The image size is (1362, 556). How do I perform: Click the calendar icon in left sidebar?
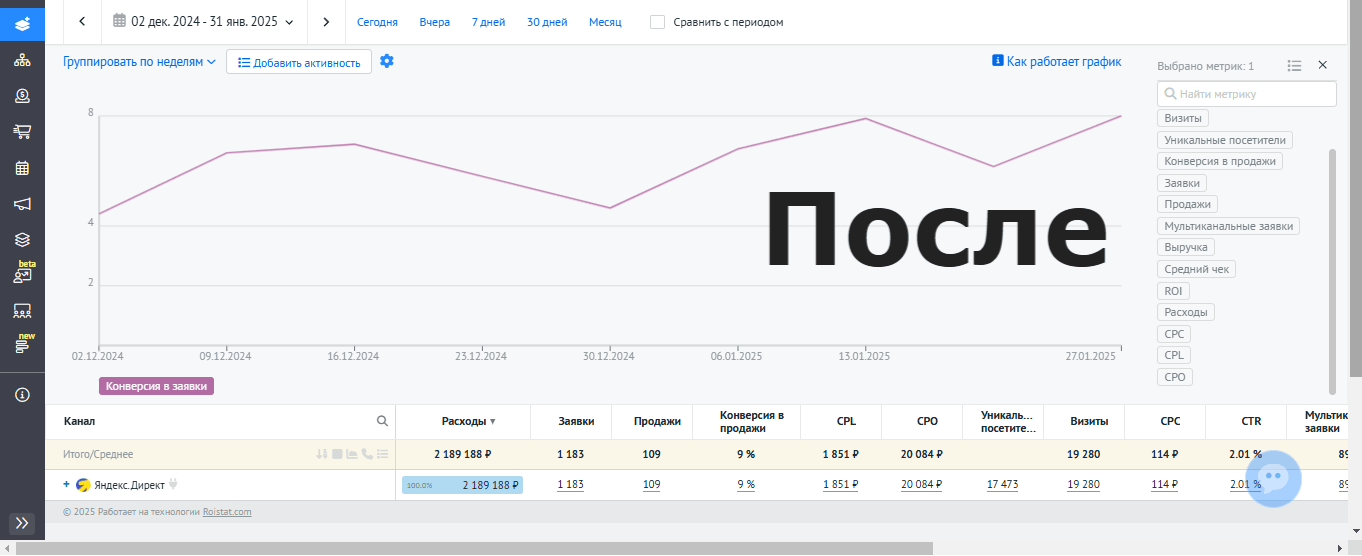coord(22,168)
